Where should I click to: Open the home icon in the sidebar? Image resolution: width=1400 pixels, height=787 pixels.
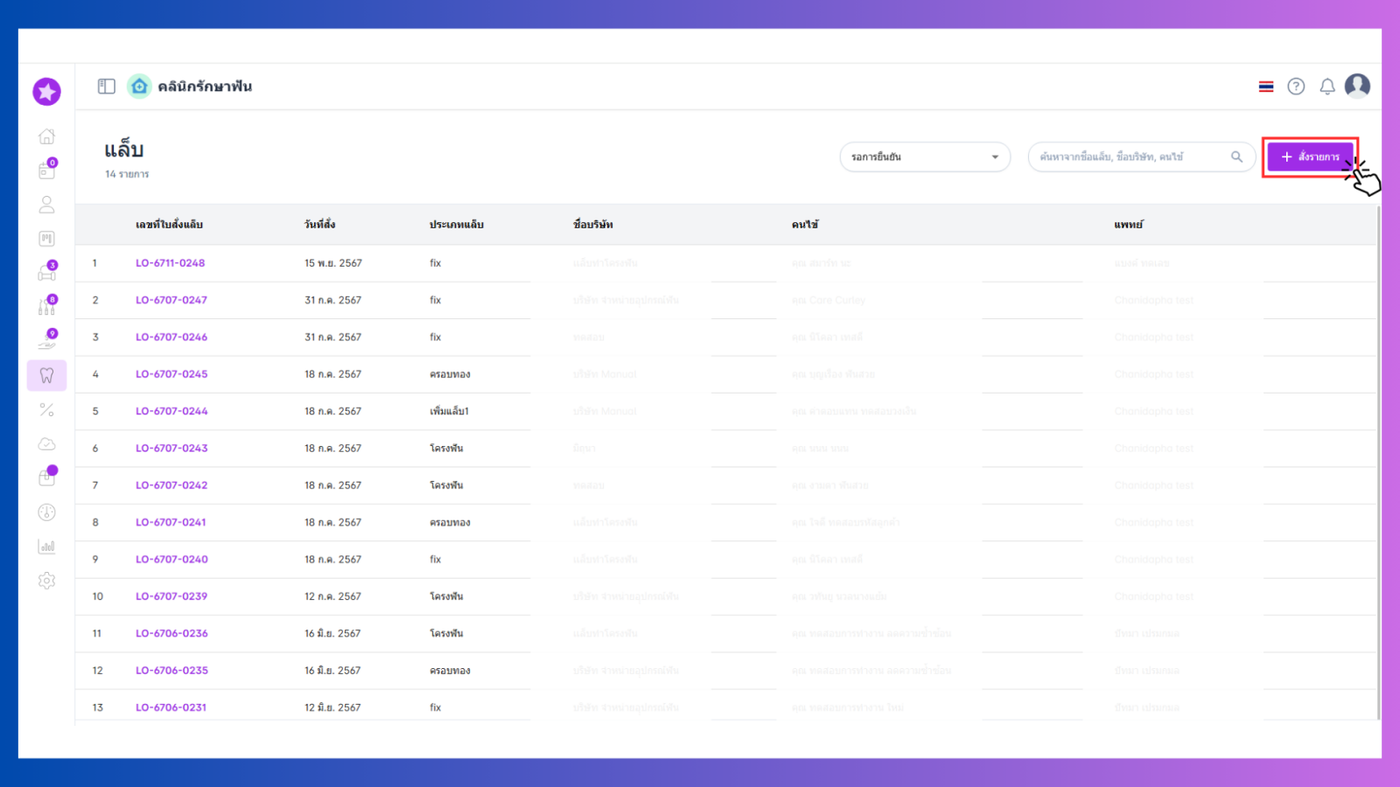pos(46,136)
